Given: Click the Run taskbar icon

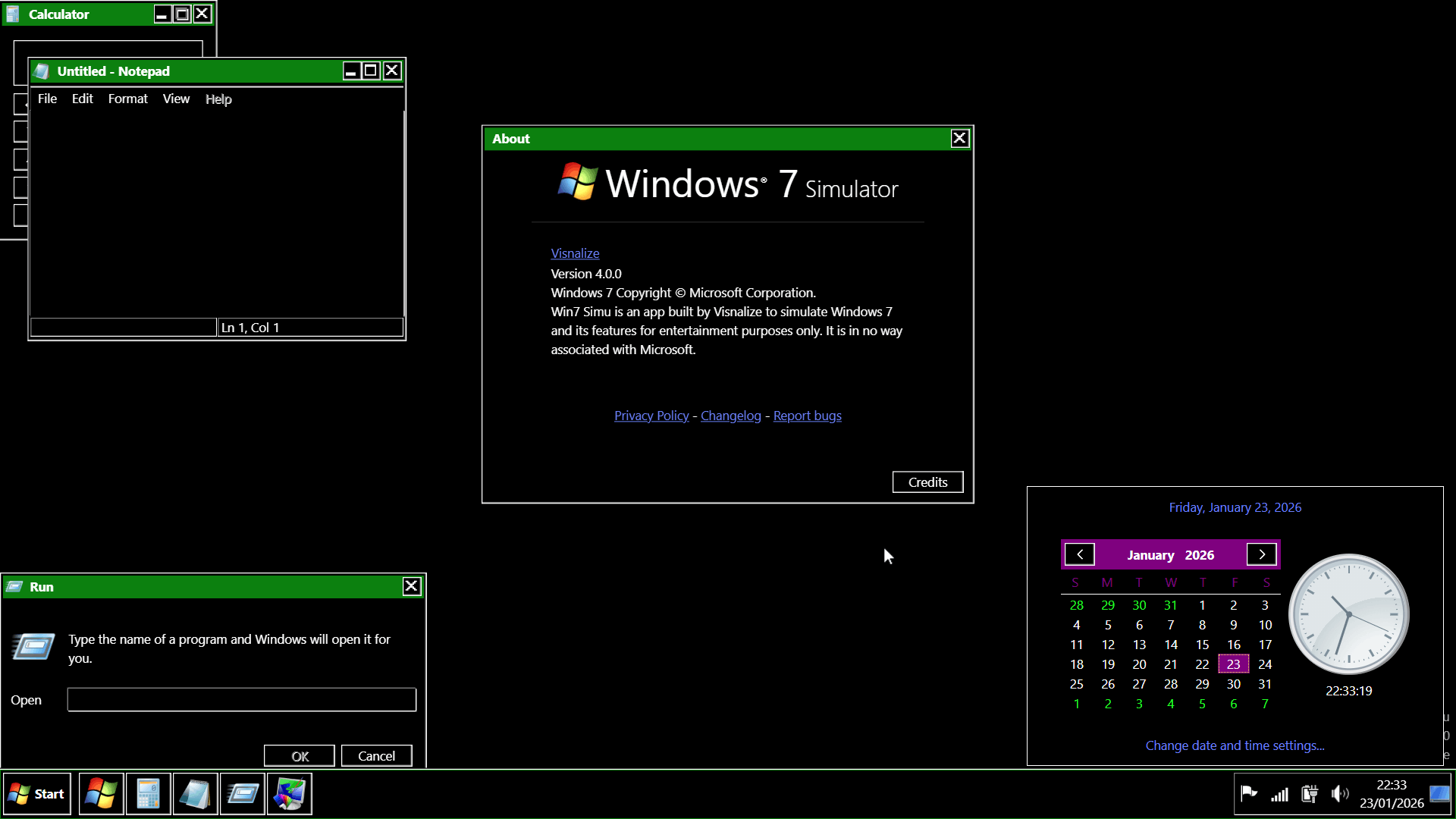Looking at the screenshot, I should click(x=242, y=794).
